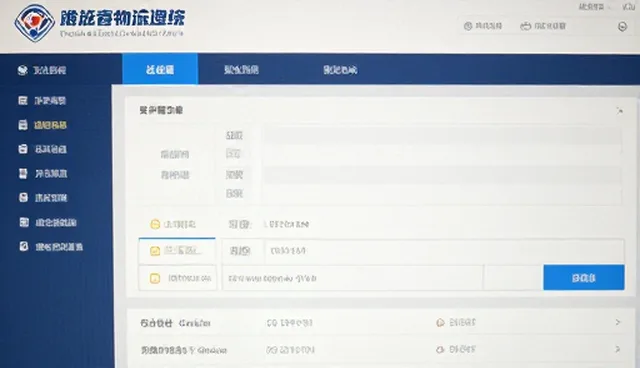
Task: Open the fifth sidebar menu item icon
Action: (23, 198)
